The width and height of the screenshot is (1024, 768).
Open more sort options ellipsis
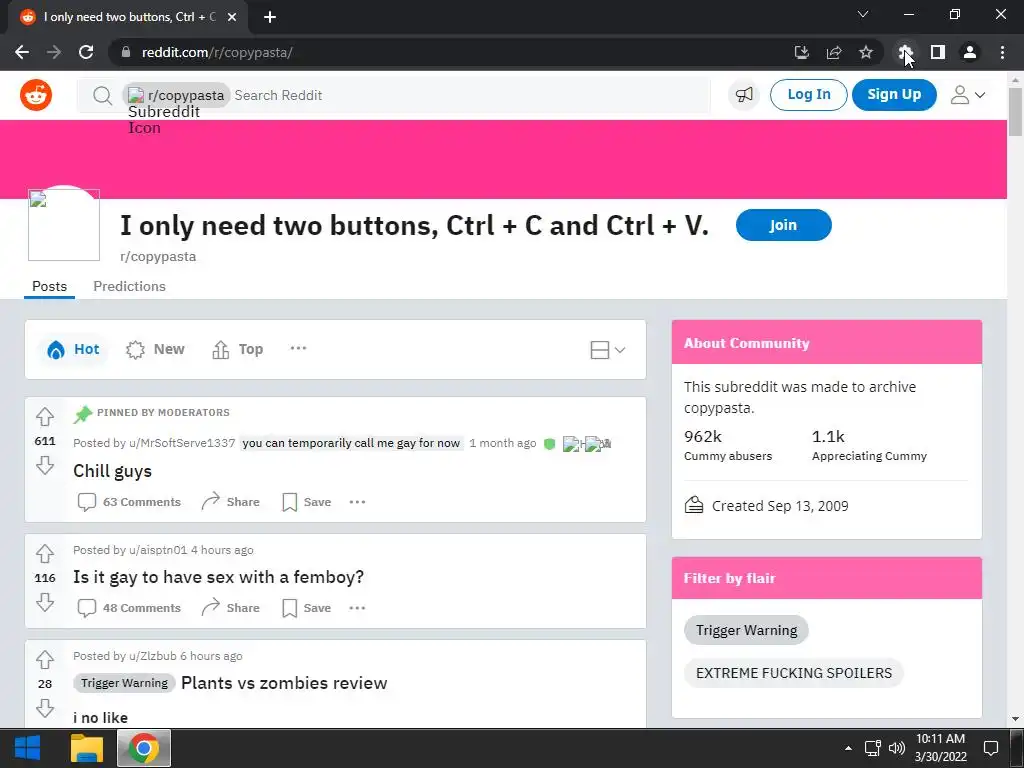pos(298,348)
